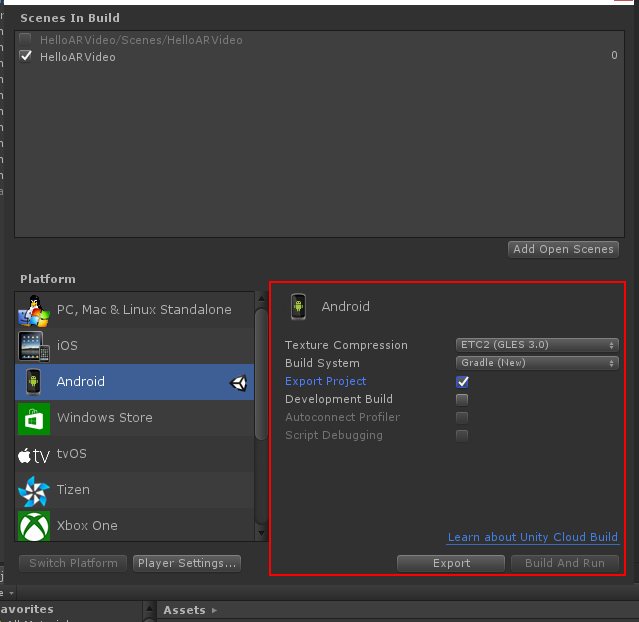Click the platform list scrollbar thumb

coord(262,374)
